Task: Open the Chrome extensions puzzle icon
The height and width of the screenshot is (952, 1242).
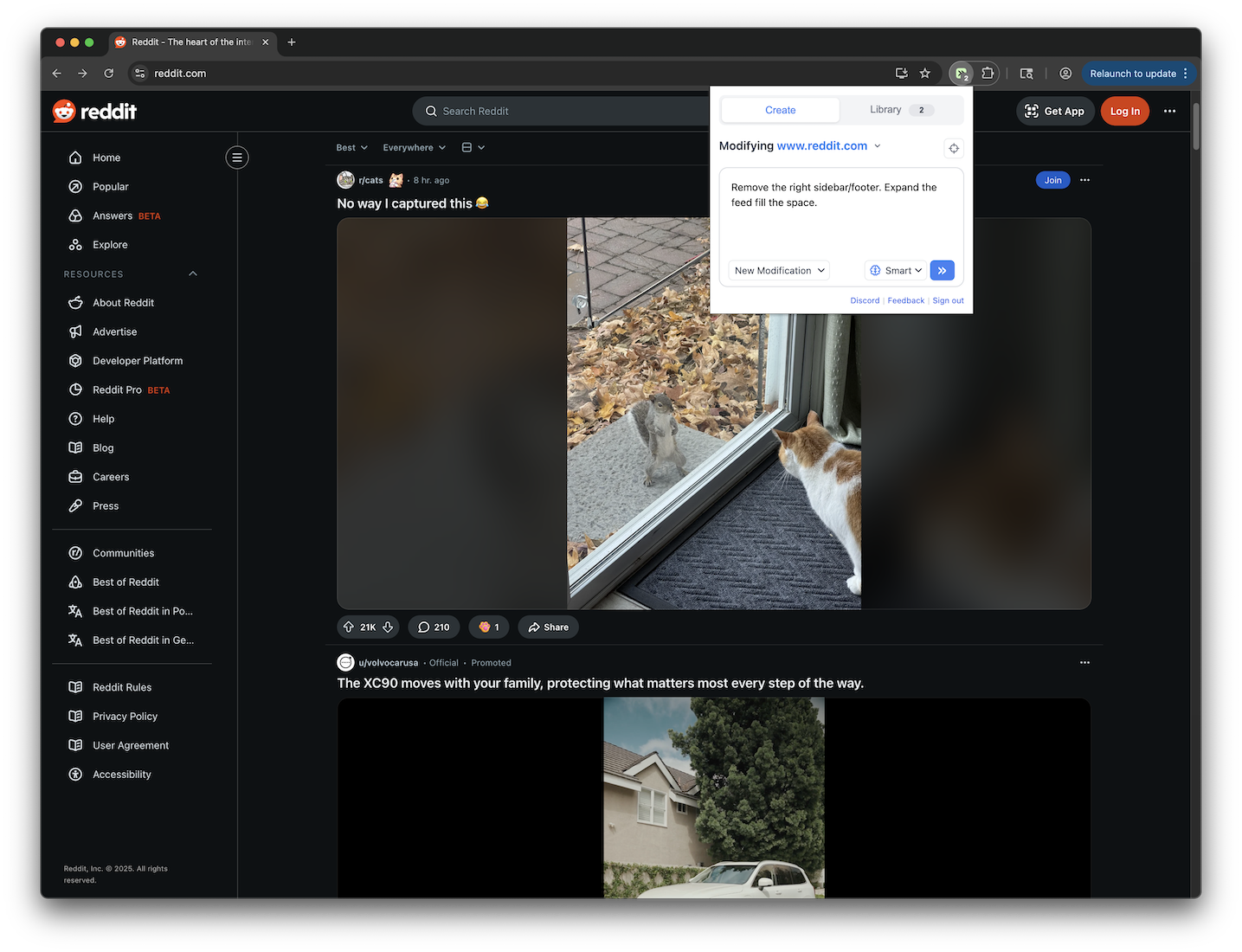Action: [988, 74]
